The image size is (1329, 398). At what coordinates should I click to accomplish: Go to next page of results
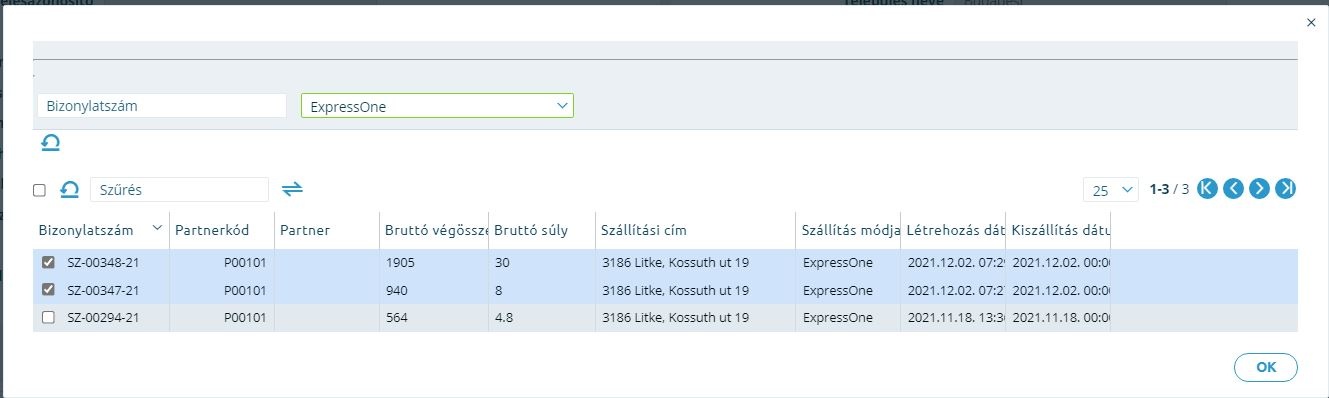coord(1259,188)
